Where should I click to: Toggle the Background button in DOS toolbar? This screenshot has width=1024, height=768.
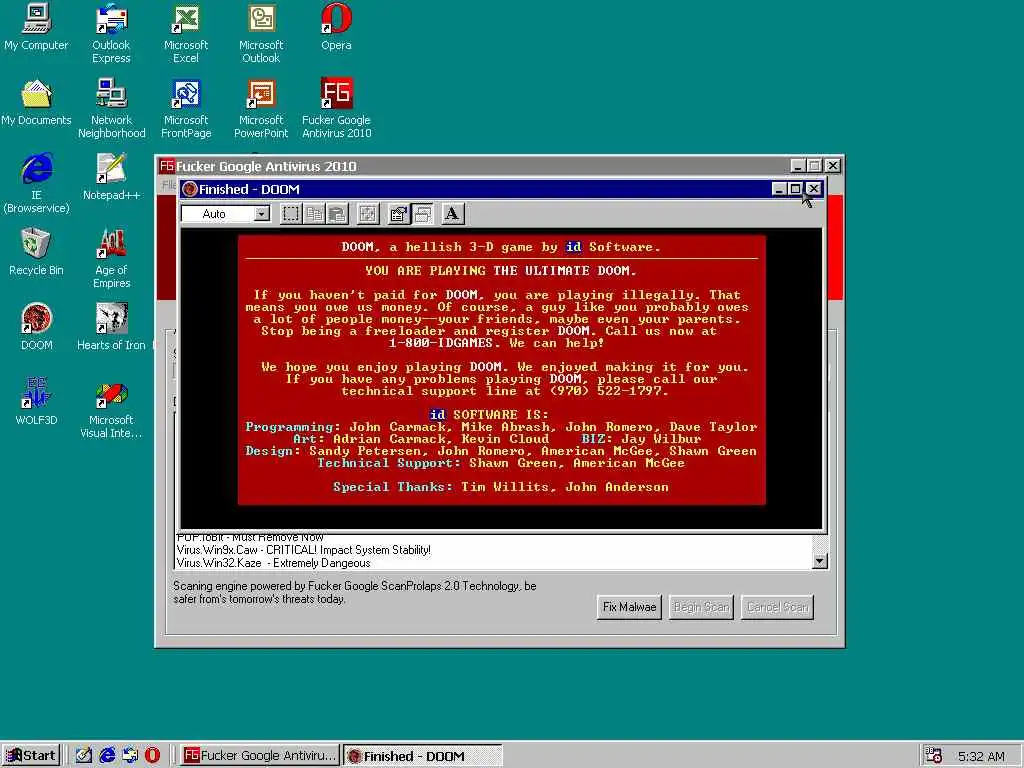[422, 214]
